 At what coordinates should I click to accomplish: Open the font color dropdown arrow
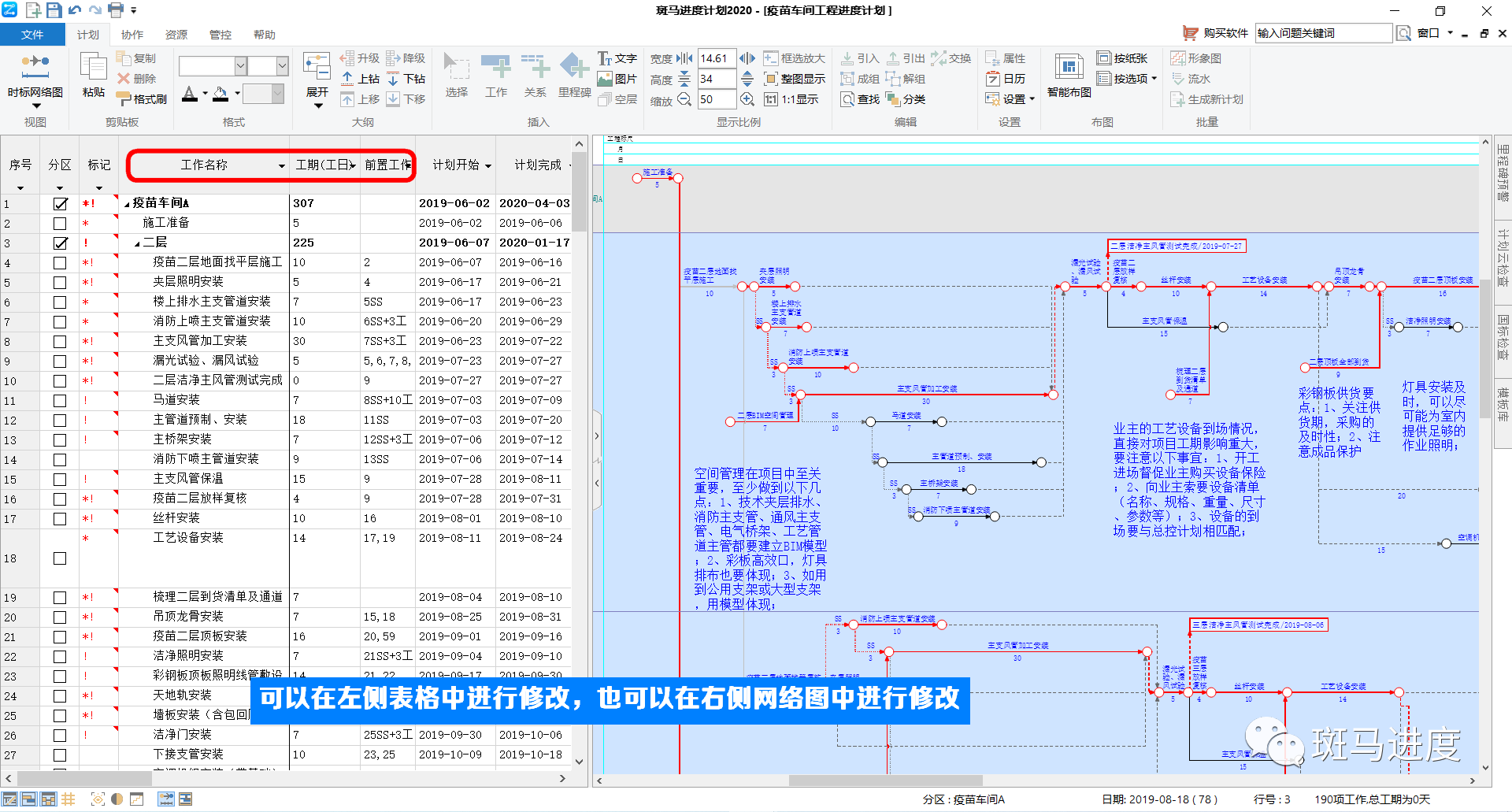pyautogui.click(x=205, y=95)
